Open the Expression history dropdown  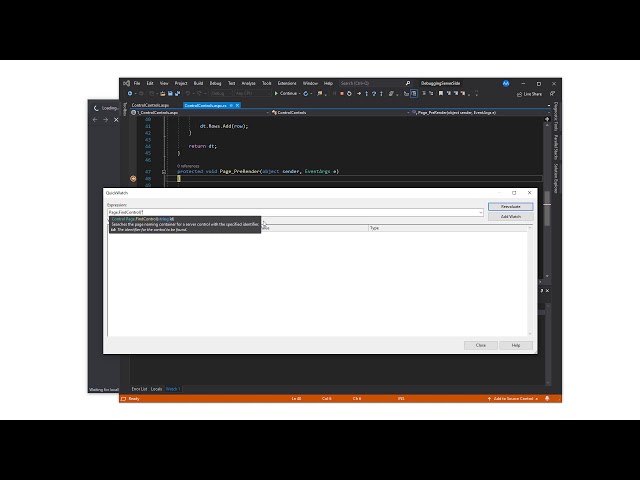pos(481,212)
